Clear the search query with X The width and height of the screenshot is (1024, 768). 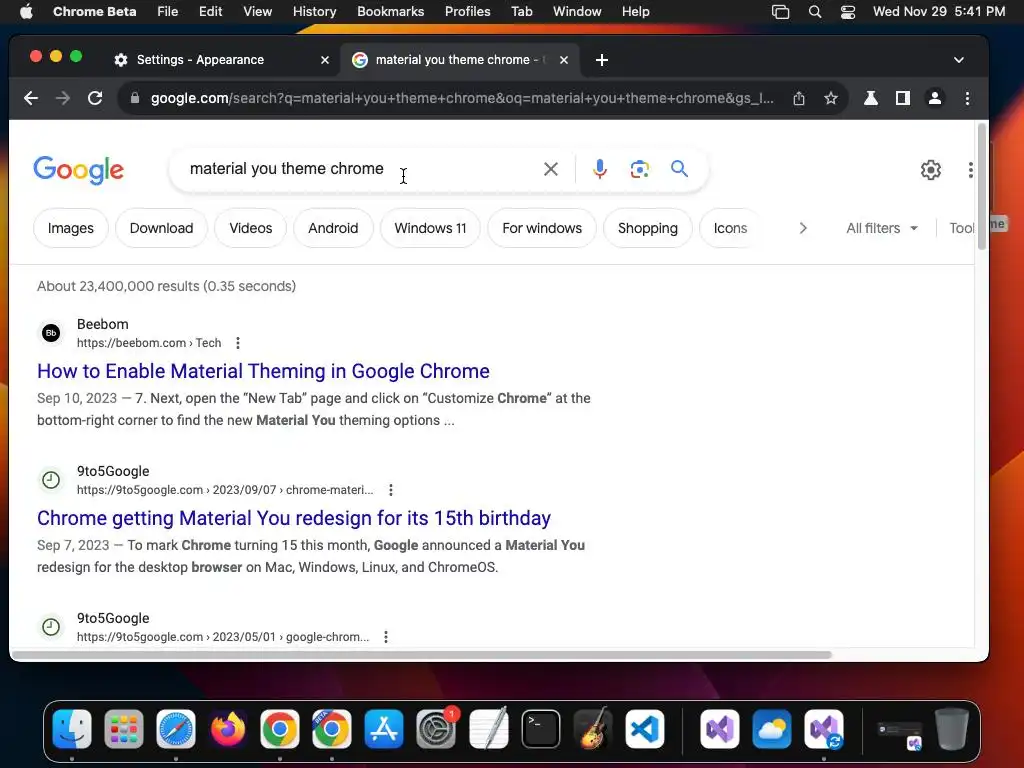tap(551, 169)
